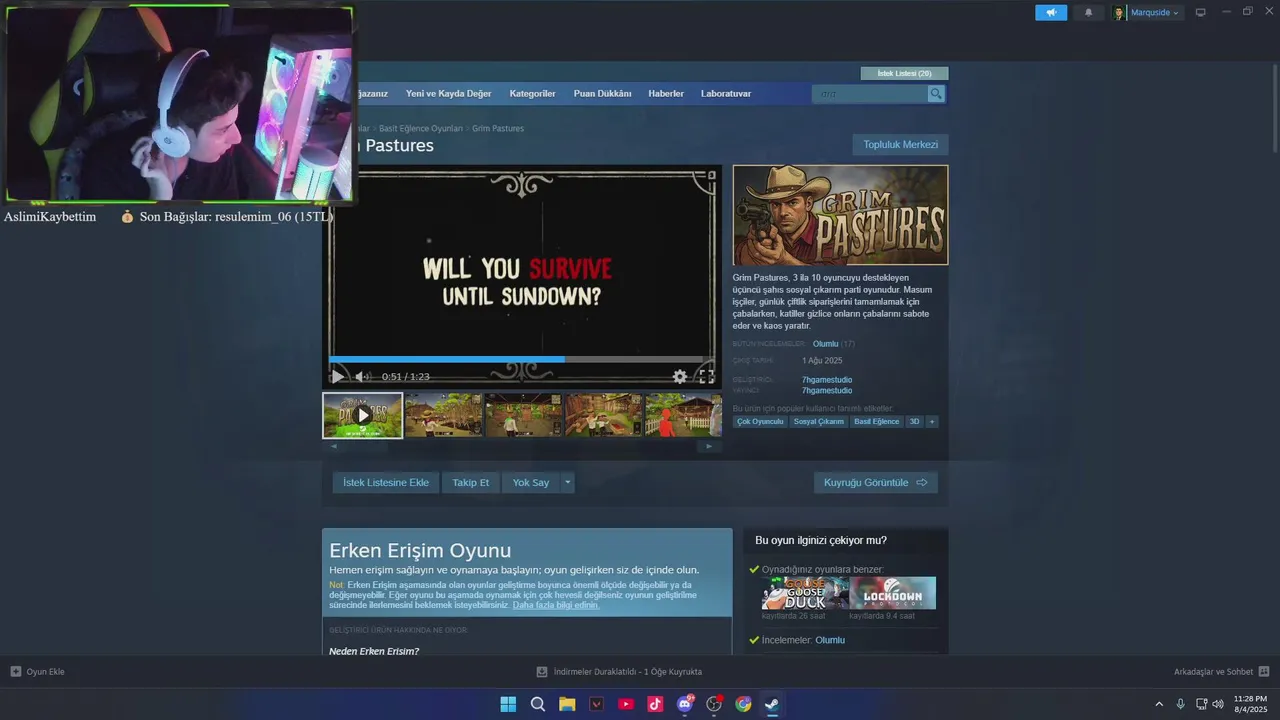Screen dimensions: 1280x720
Task: Open OBS Studio taskbar icon
Action: [x=714, y=704]
